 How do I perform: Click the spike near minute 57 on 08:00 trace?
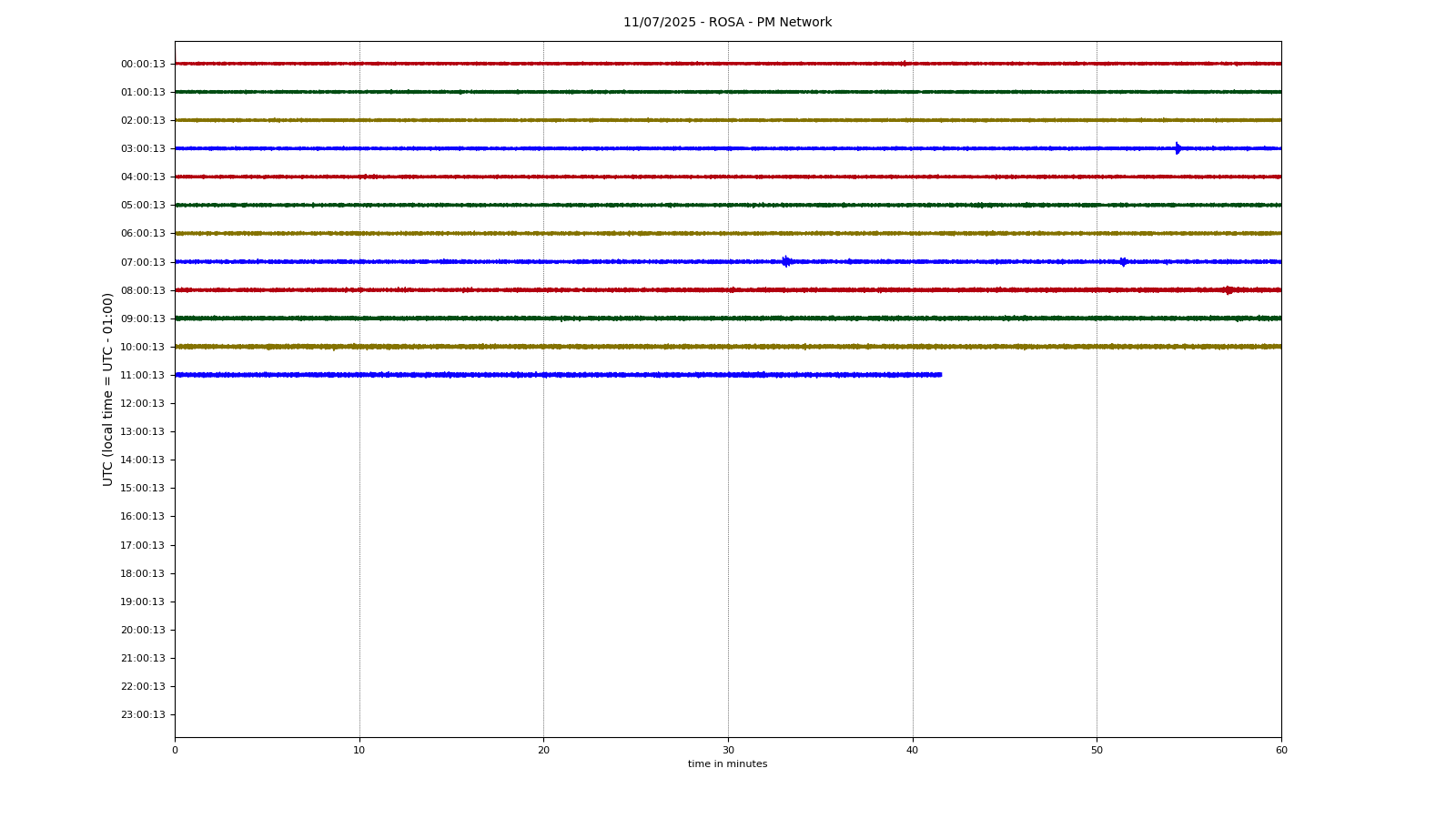tap(1228, 290)
